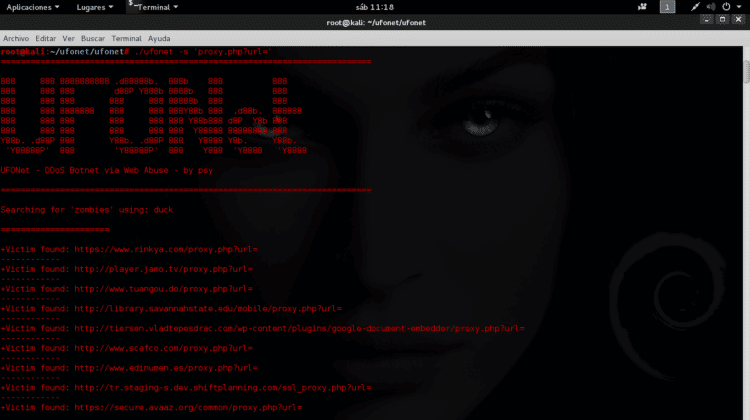The image size is (750, 420).
Task: Click the player.jamo.tv proxy URL line
Action: 127,269
